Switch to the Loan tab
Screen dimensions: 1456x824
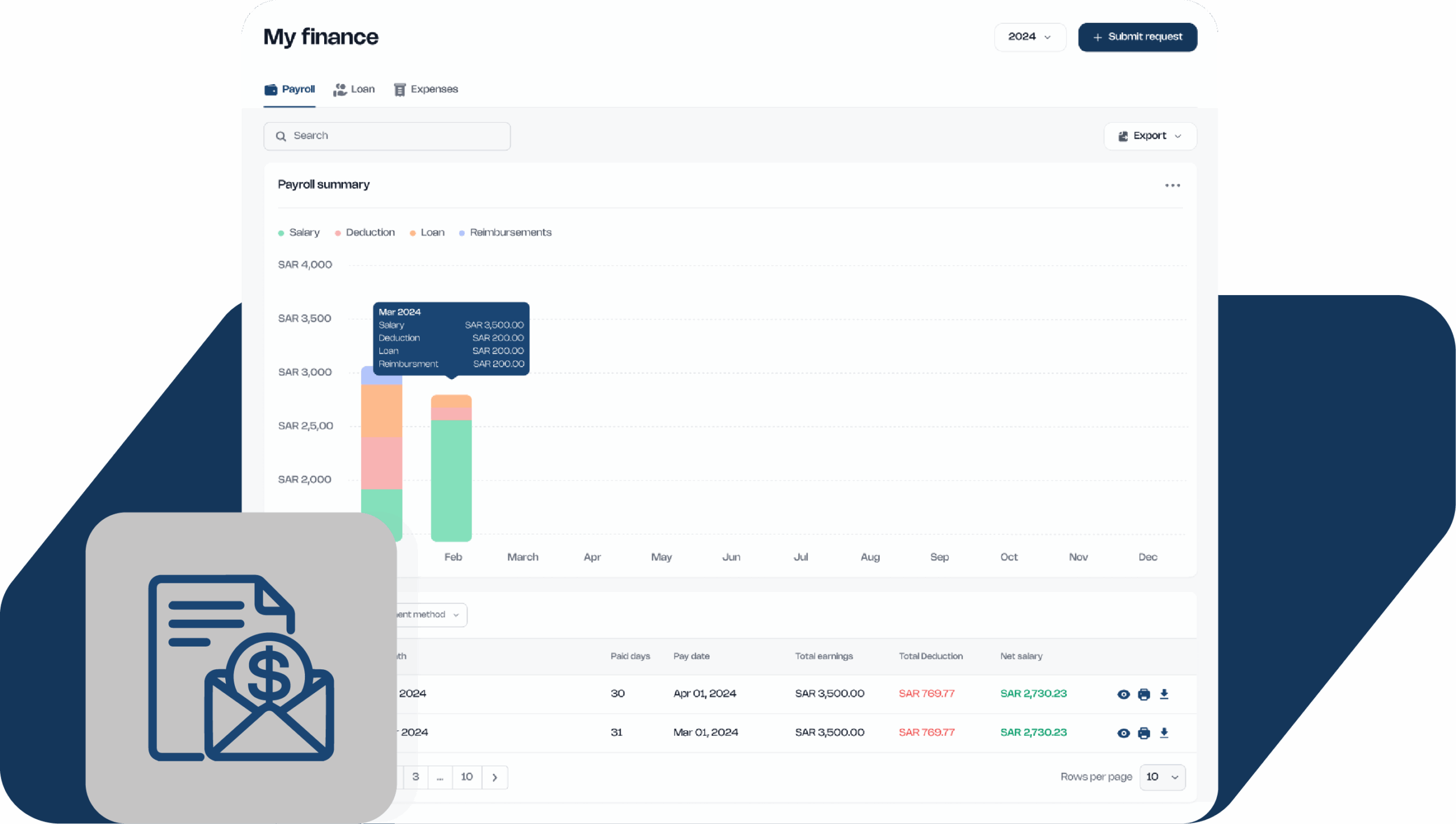click(x=354, y=89)
